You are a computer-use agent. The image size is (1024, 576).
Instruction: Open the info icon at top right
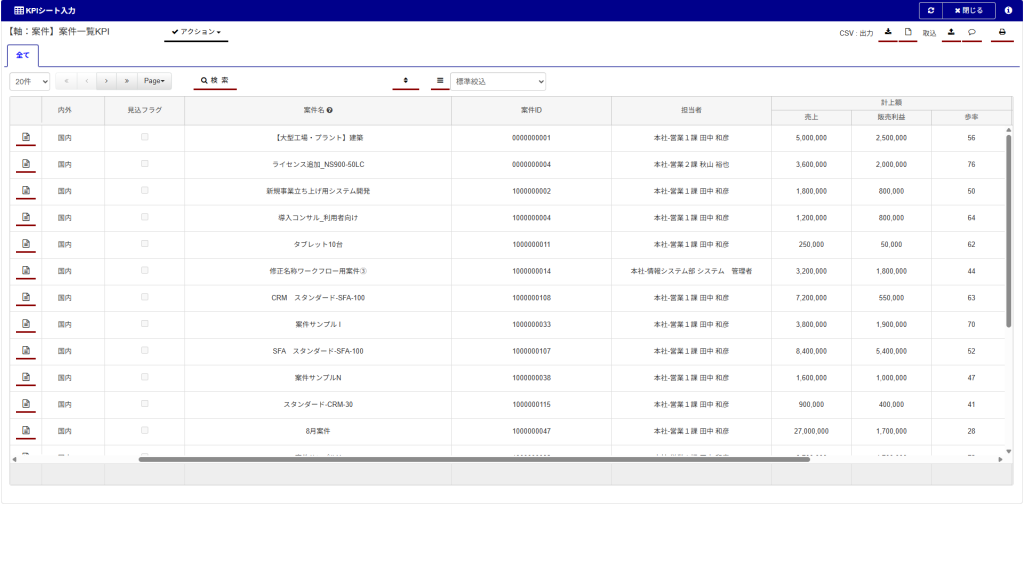1008,10
